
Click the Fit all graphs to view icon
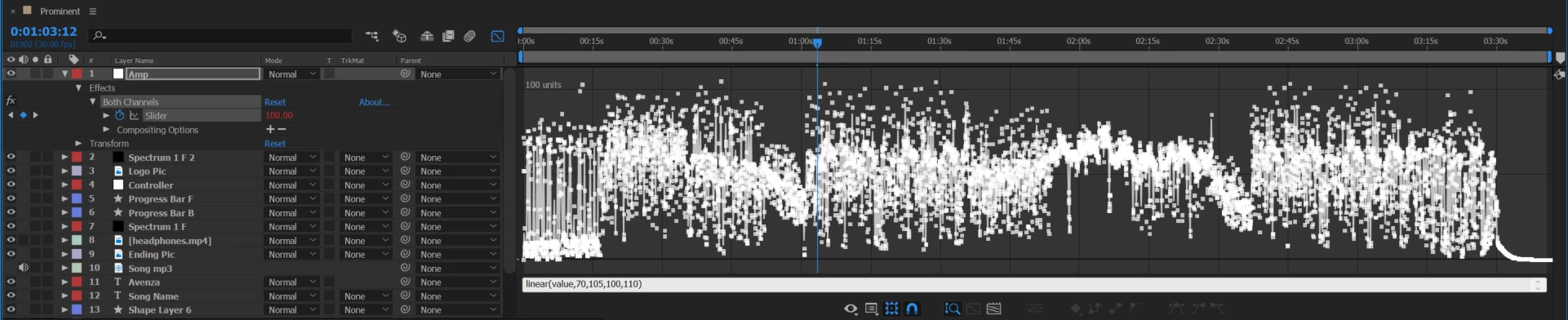click(x=993, y=309)
